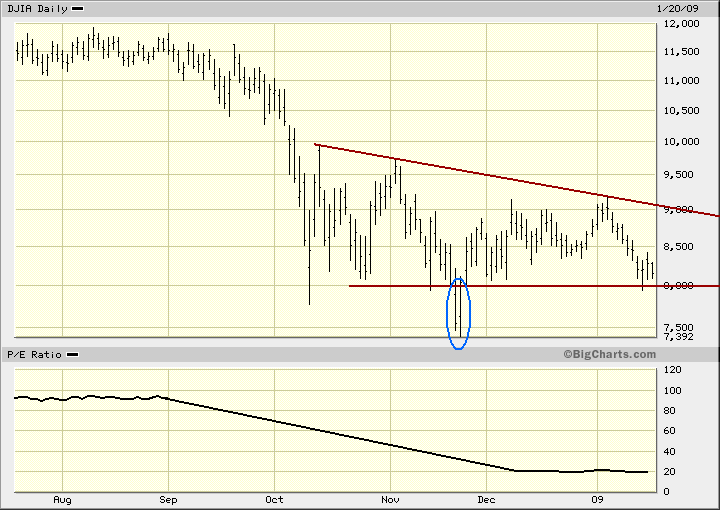720x510 pixels.
Task: Click the P/E Ratio panel title
Action: pos(34,354)
